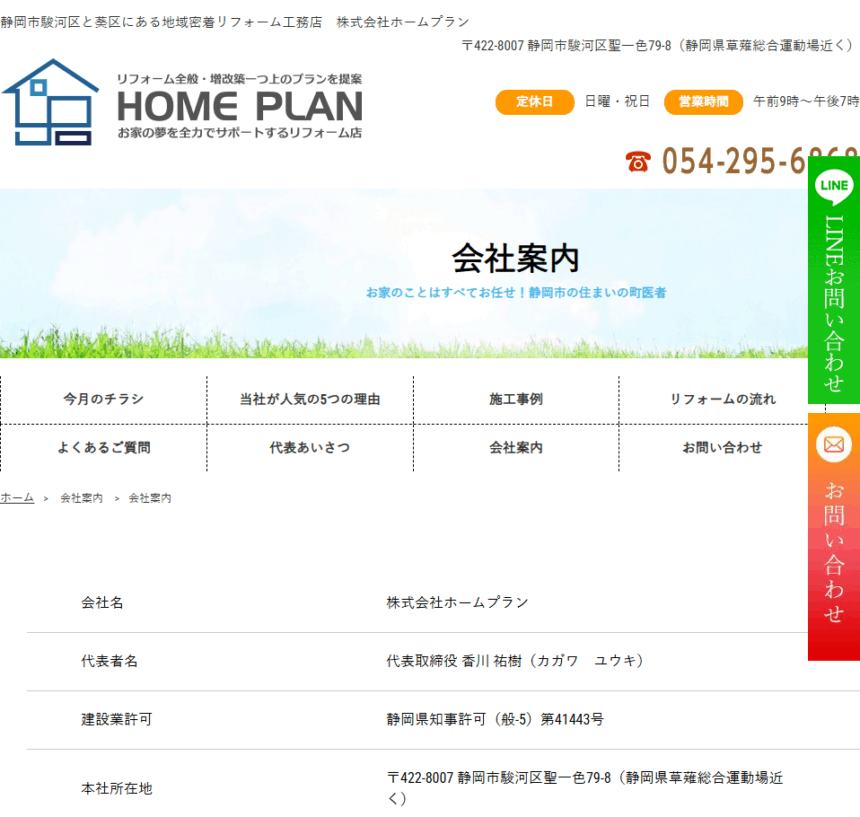The width and height of the screenshot is (860, 817).
Task: Click the envelope mail icon on orange banner
Action: [x=833, y=443]
